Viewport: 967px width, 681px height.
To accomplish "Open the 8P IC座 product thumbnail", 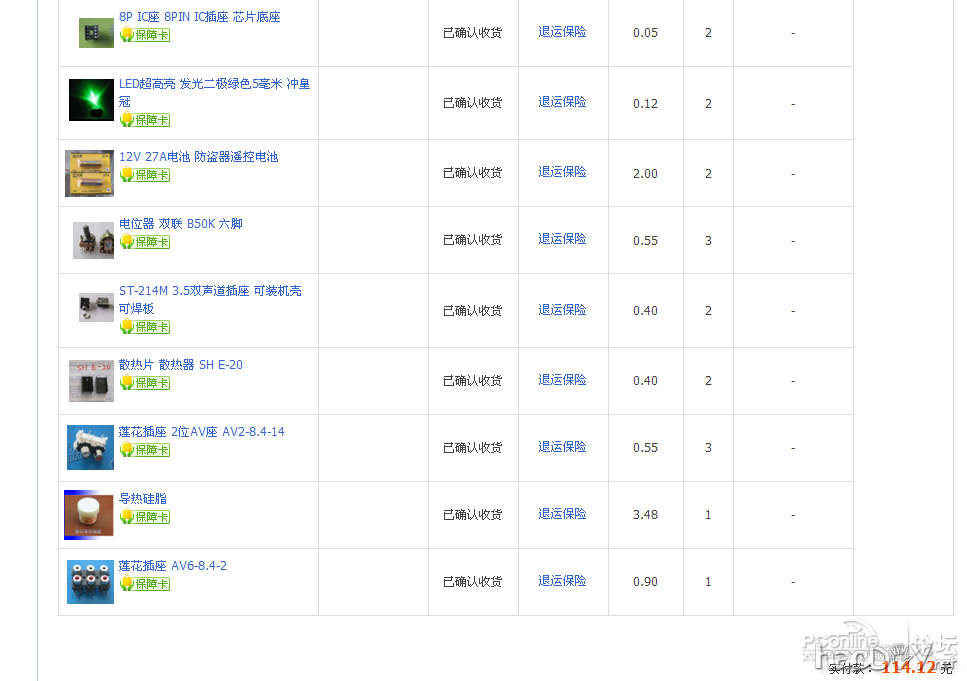I will tap(96, 33).
